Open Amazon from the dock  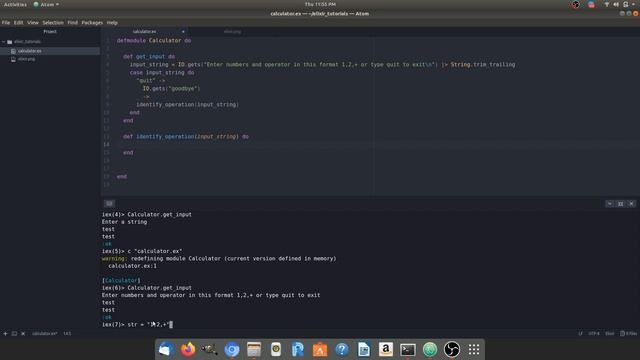(386, 349)
